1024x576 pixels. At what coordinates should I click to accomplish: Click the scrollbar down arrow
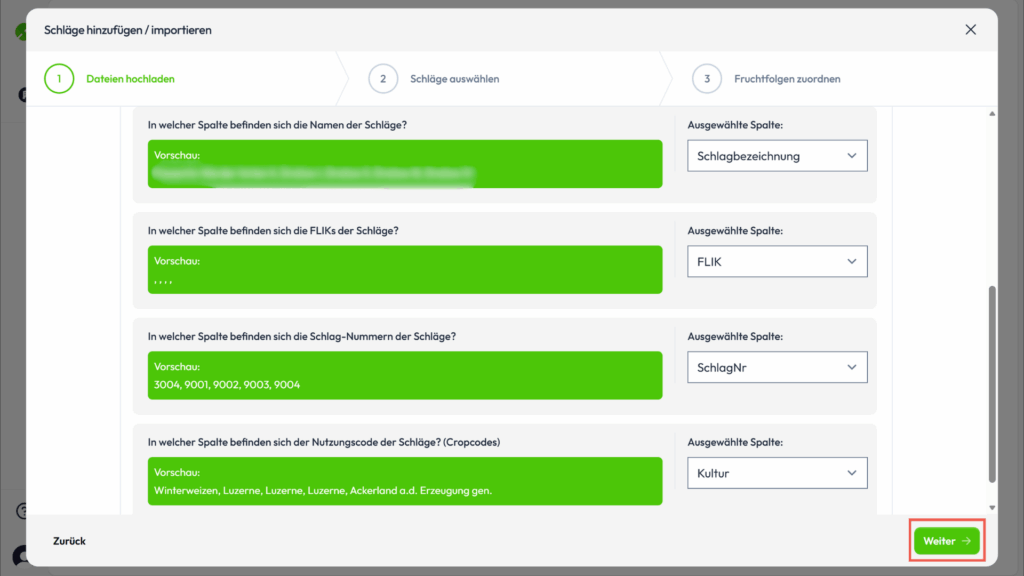(992, 508)
